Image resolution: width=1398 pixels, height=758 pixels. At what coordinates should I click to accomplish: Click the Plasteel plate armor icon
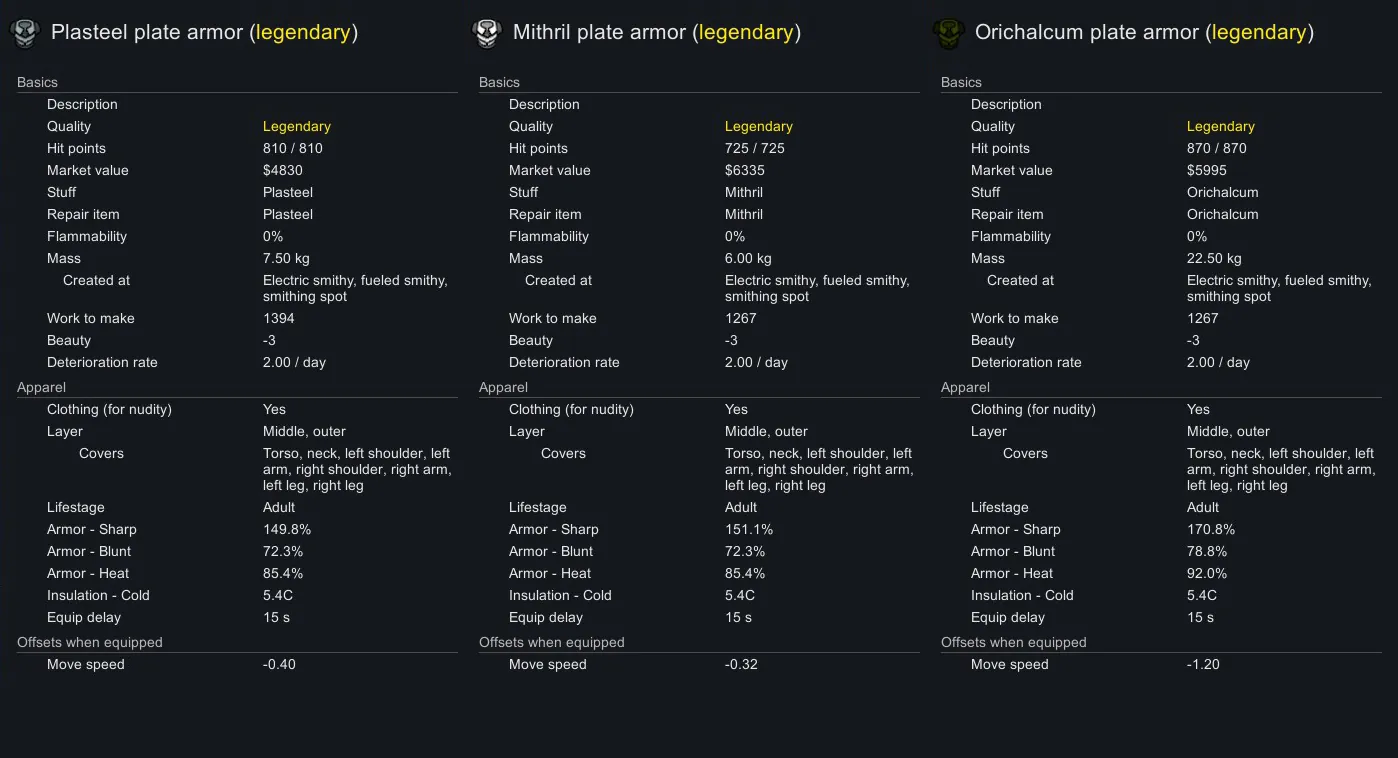pos(24,33)
